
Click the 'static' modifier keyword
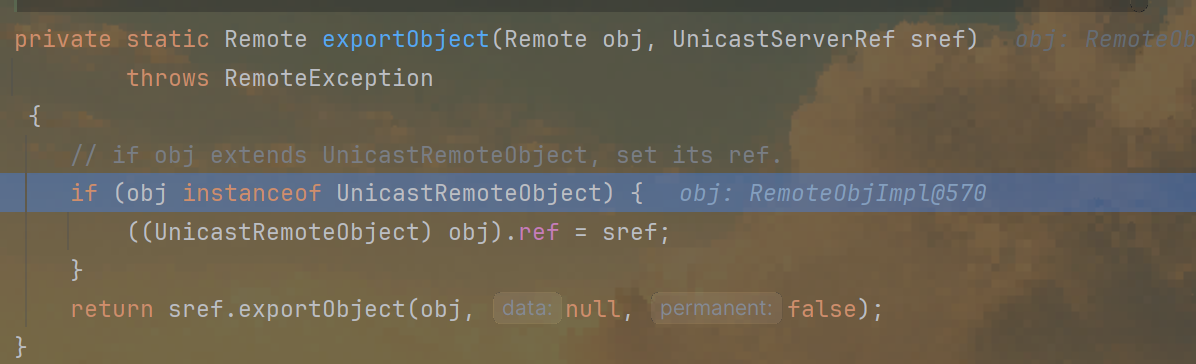tap(168, 40)
